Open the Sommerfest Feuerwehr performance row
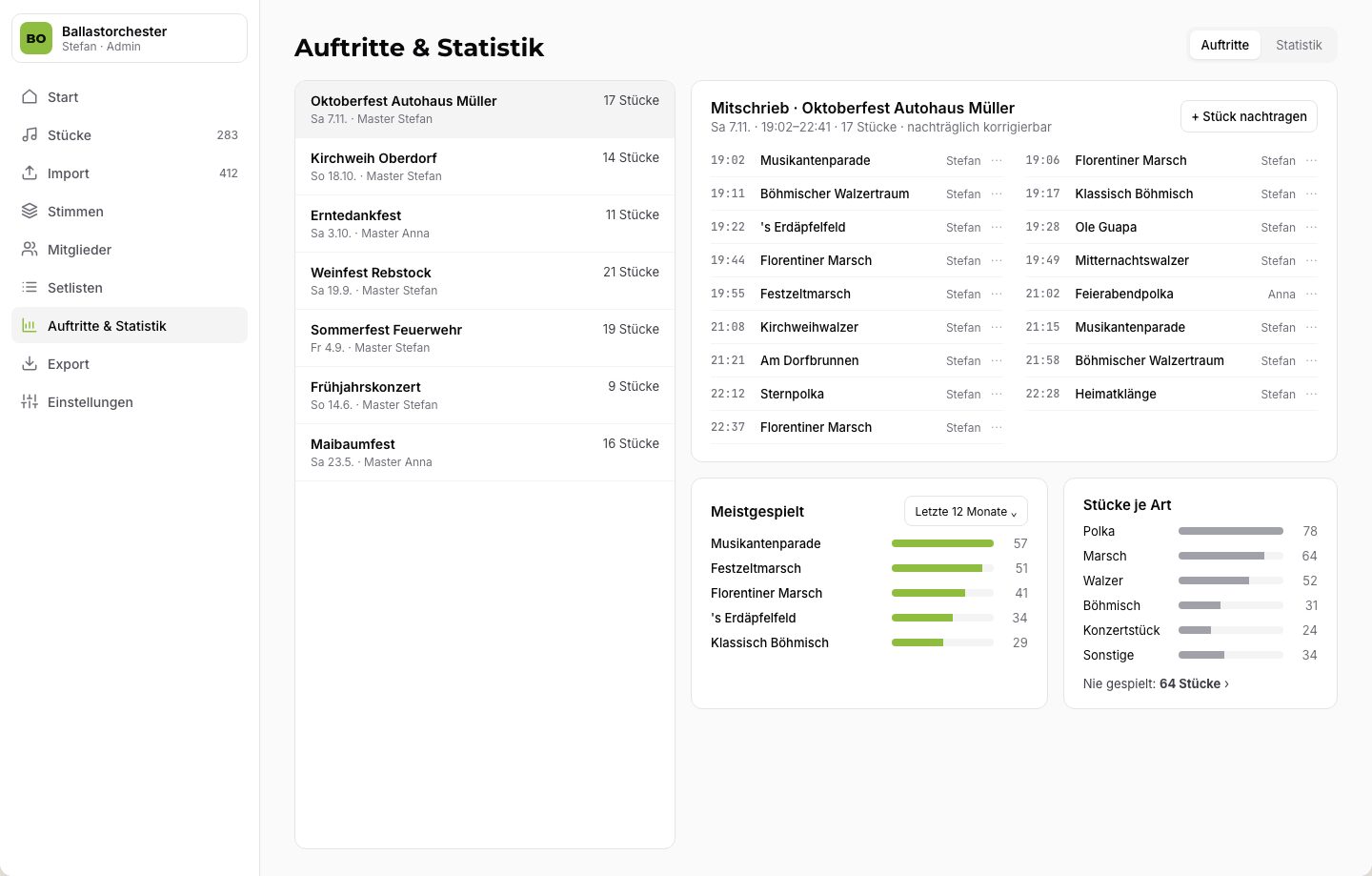Viewport: 1372px width, 876px height. click(485, 338)
